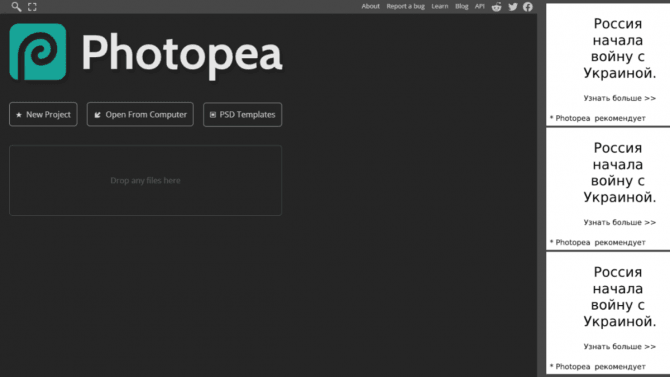Click the Drop any files here area
Image resolution: width=670 pixels, height=377 pixels.
[145, 180]
